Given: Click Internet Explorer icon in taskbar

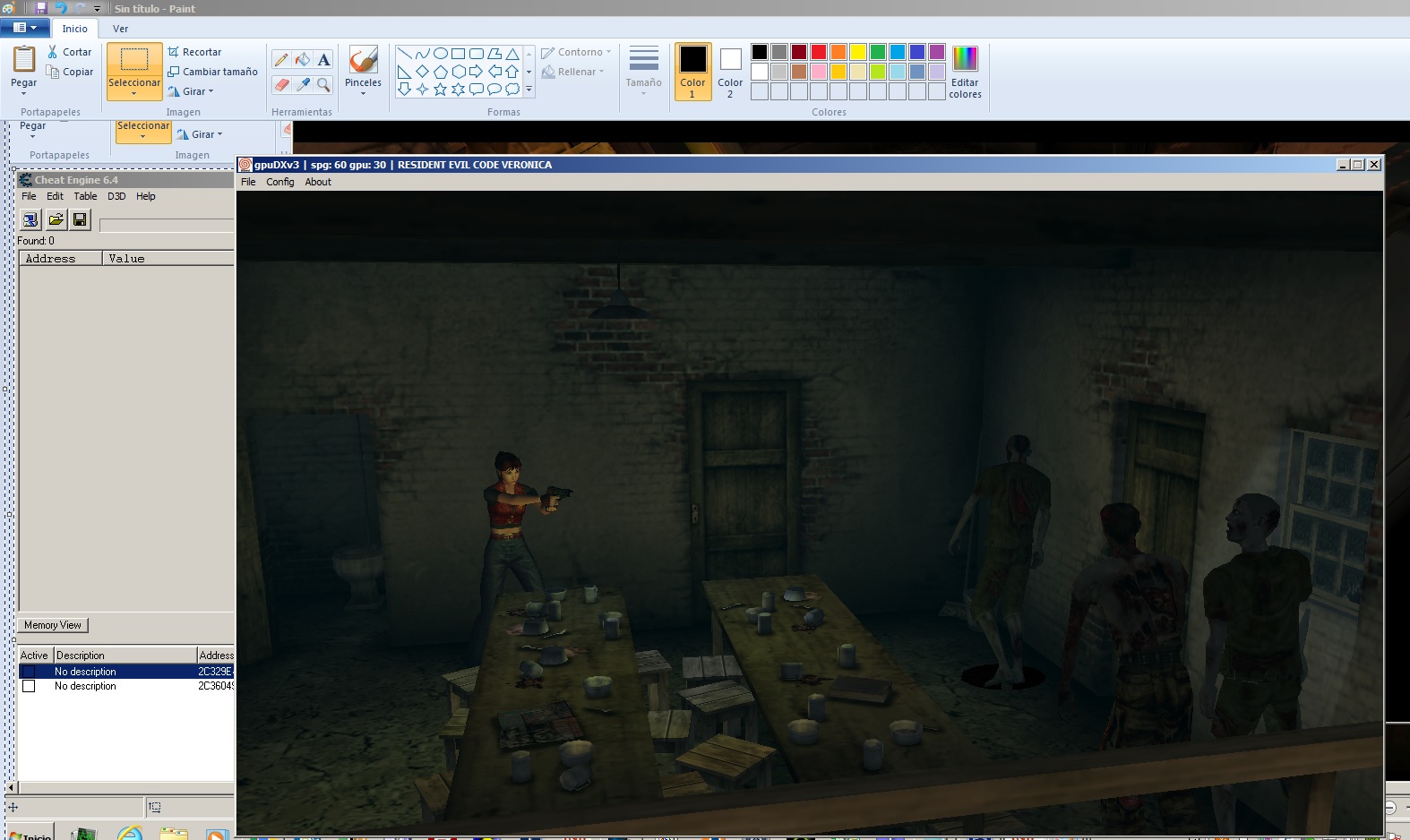Looking at the screenshot, I should coord(130,834).
